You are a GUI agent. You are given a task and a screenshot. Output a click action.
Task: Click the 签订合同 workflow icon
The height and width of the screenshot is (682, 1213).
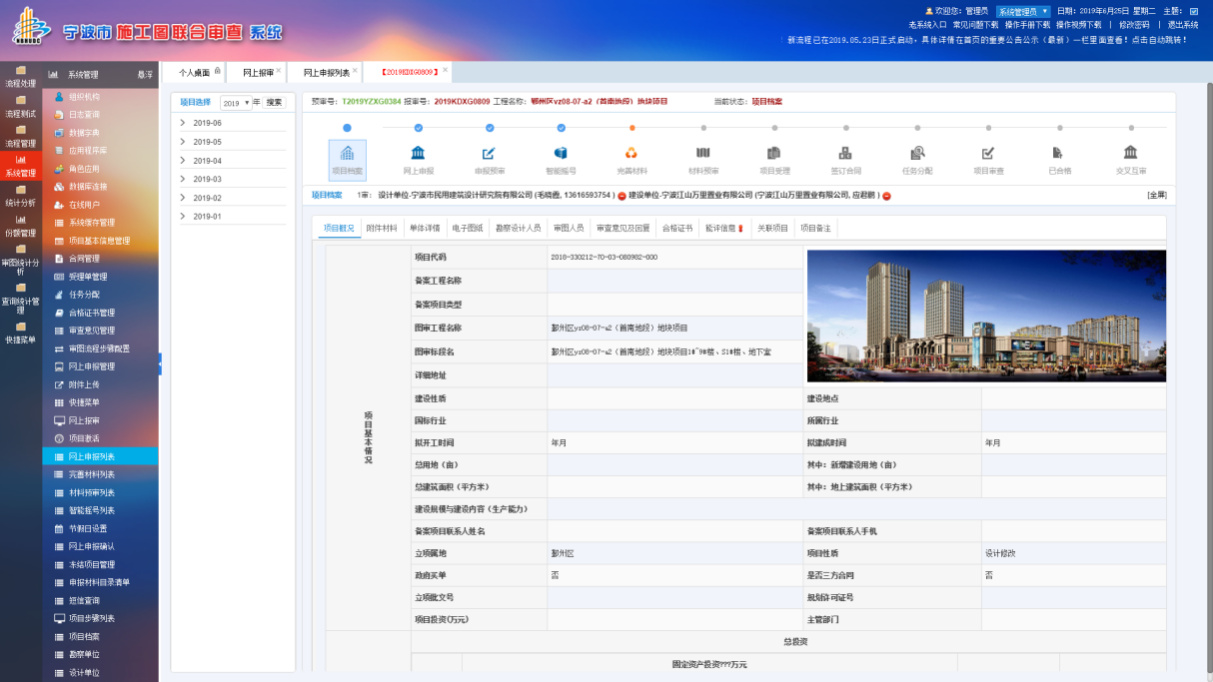pos(845,153)
